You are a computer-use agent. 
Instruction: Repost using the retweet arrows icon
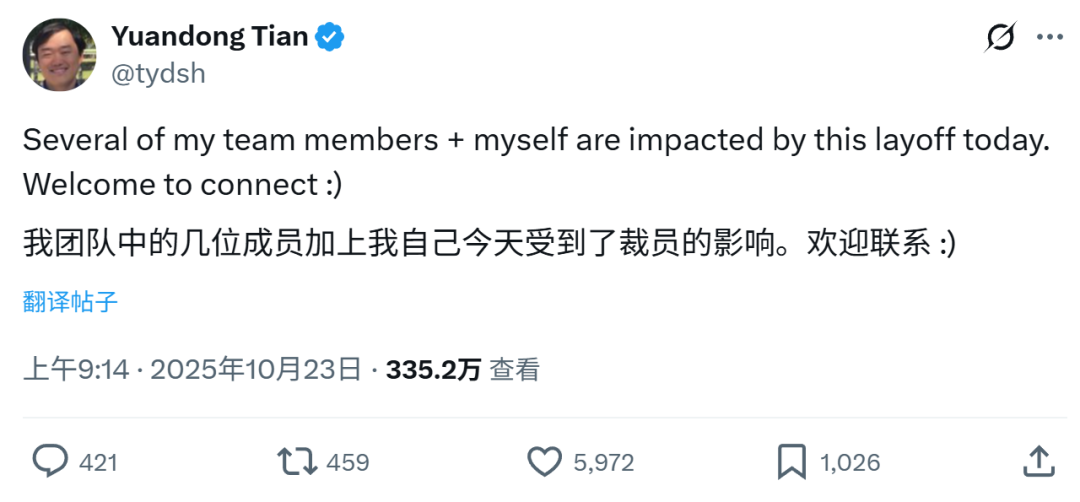coord(298,461)
